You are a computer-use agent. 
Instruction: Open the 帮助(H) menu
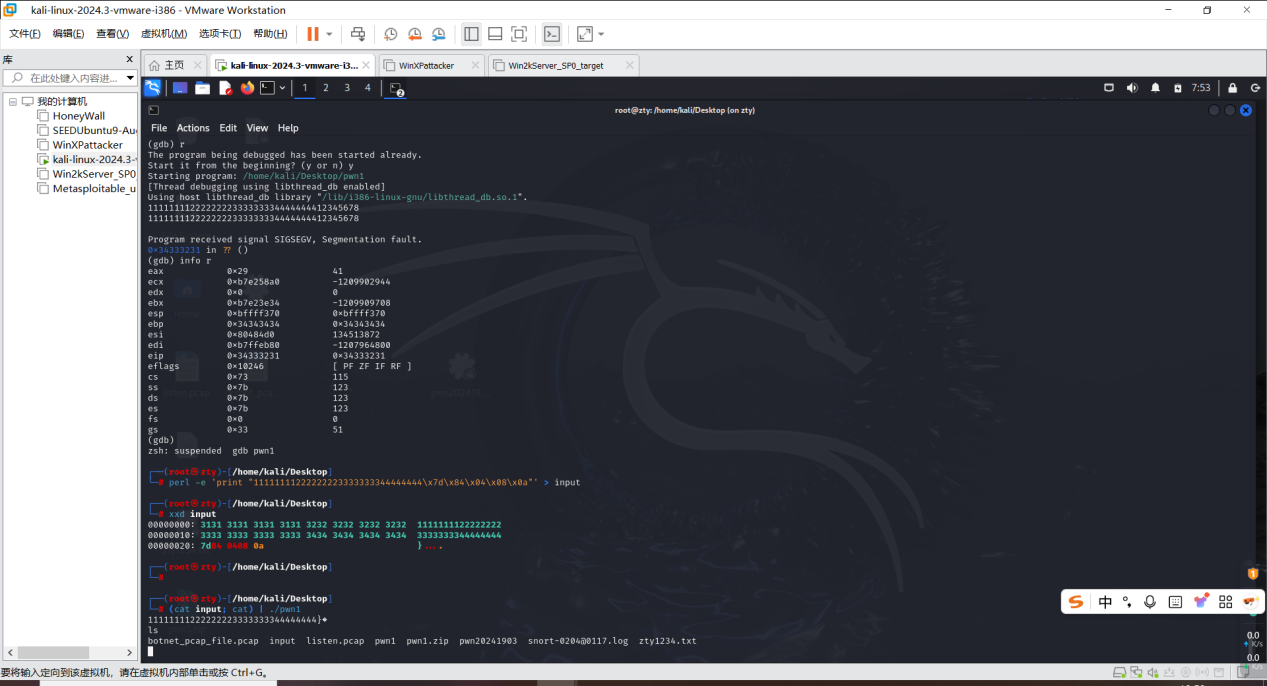point(270,34)
